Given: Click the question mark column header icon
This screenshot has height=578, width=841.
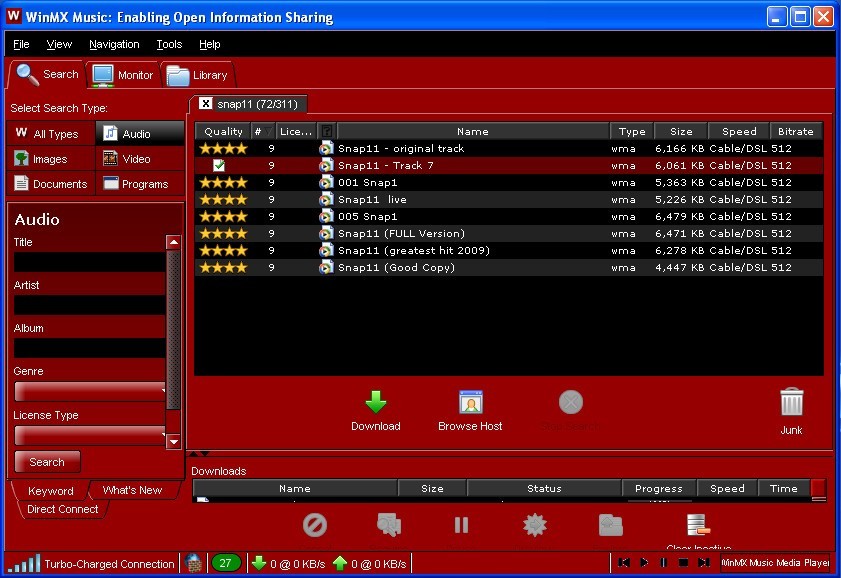Looking at the screenshot, I should point(327,131).
